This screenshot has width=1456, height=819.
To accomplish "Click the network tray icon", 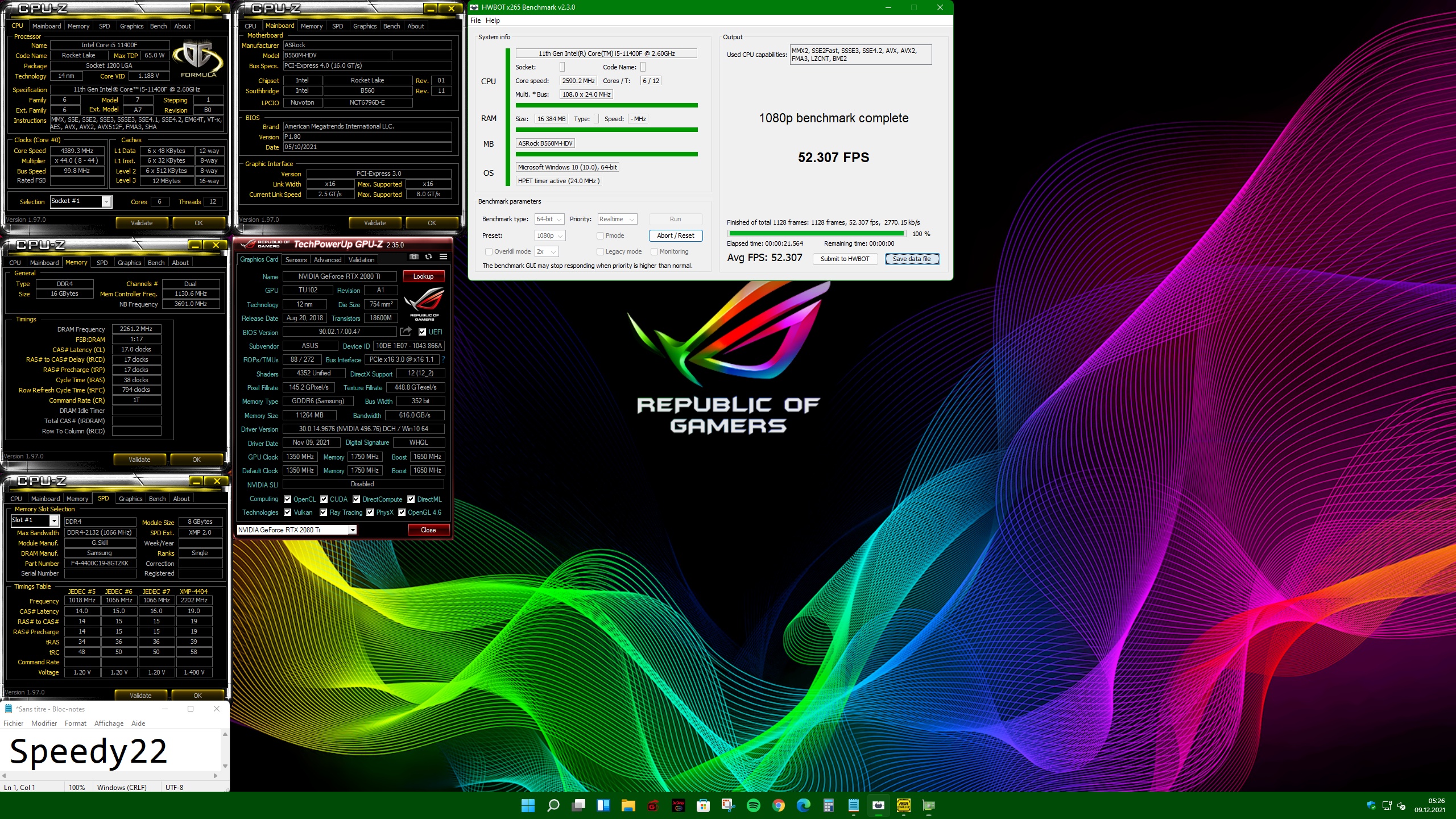I will (x=1387, y=805).
